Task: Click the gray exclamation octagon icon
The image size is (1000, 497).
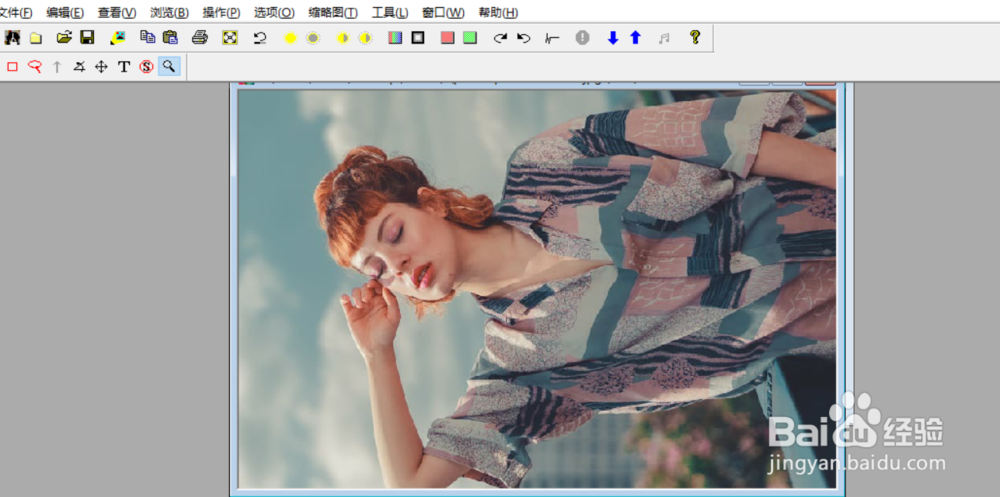Action: point(582,38)
